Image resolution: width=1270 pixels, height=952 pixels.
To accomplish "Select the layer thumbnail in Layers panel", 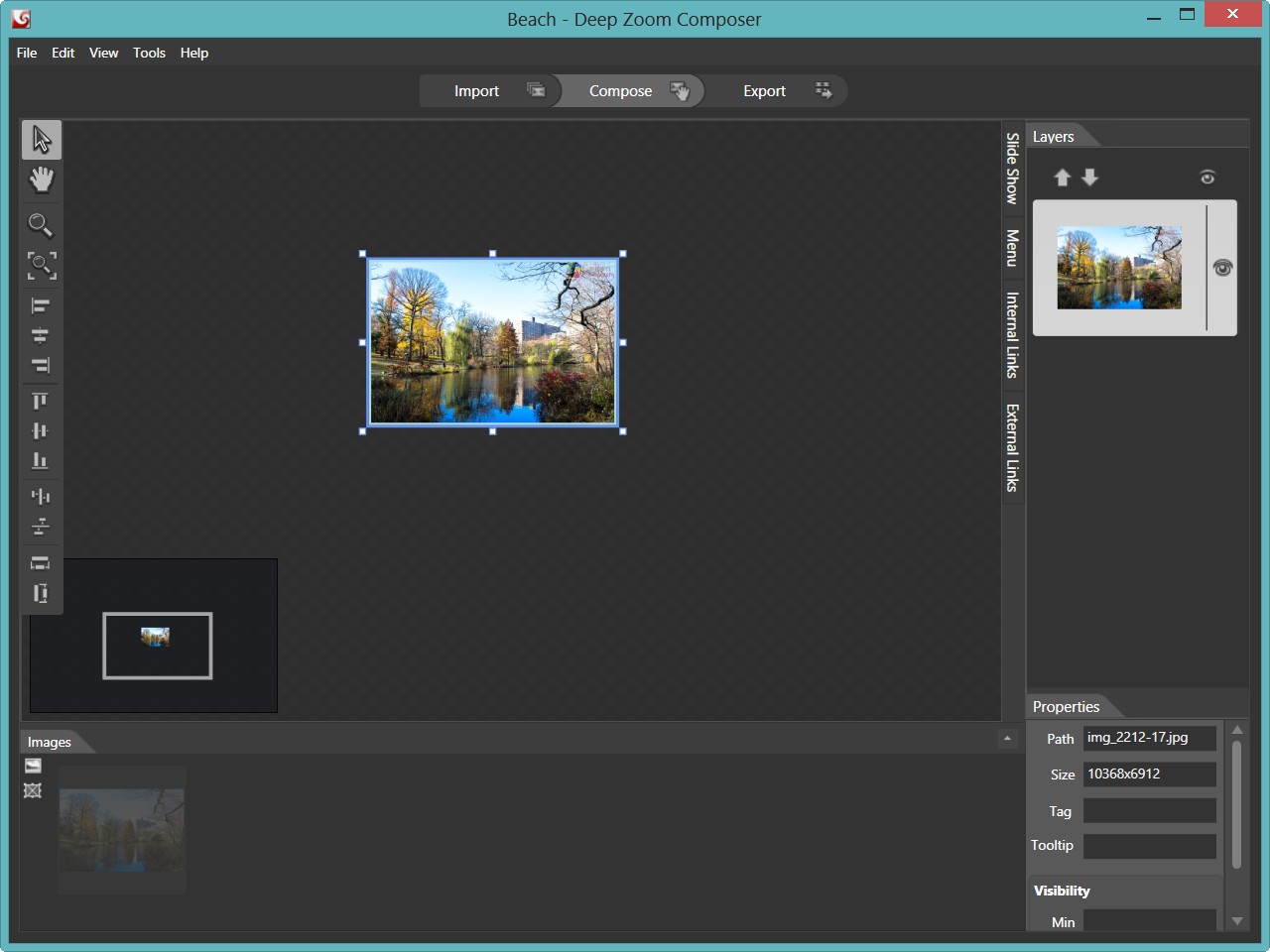I will (1119, 268).
